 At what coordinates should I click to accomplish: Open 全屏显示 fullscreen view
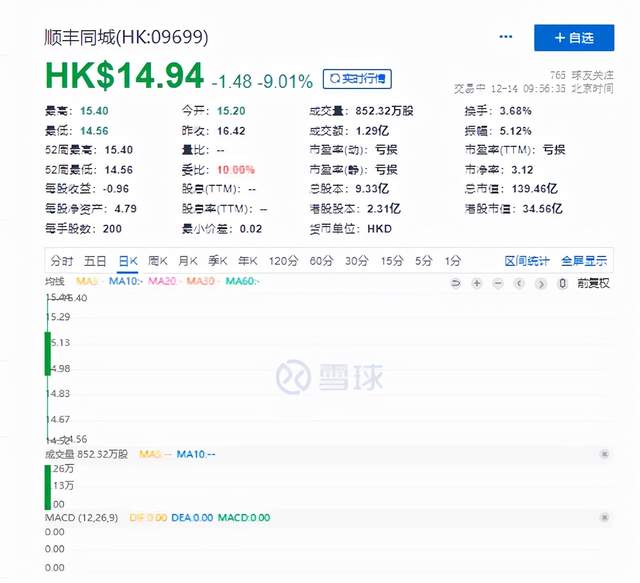584,261
